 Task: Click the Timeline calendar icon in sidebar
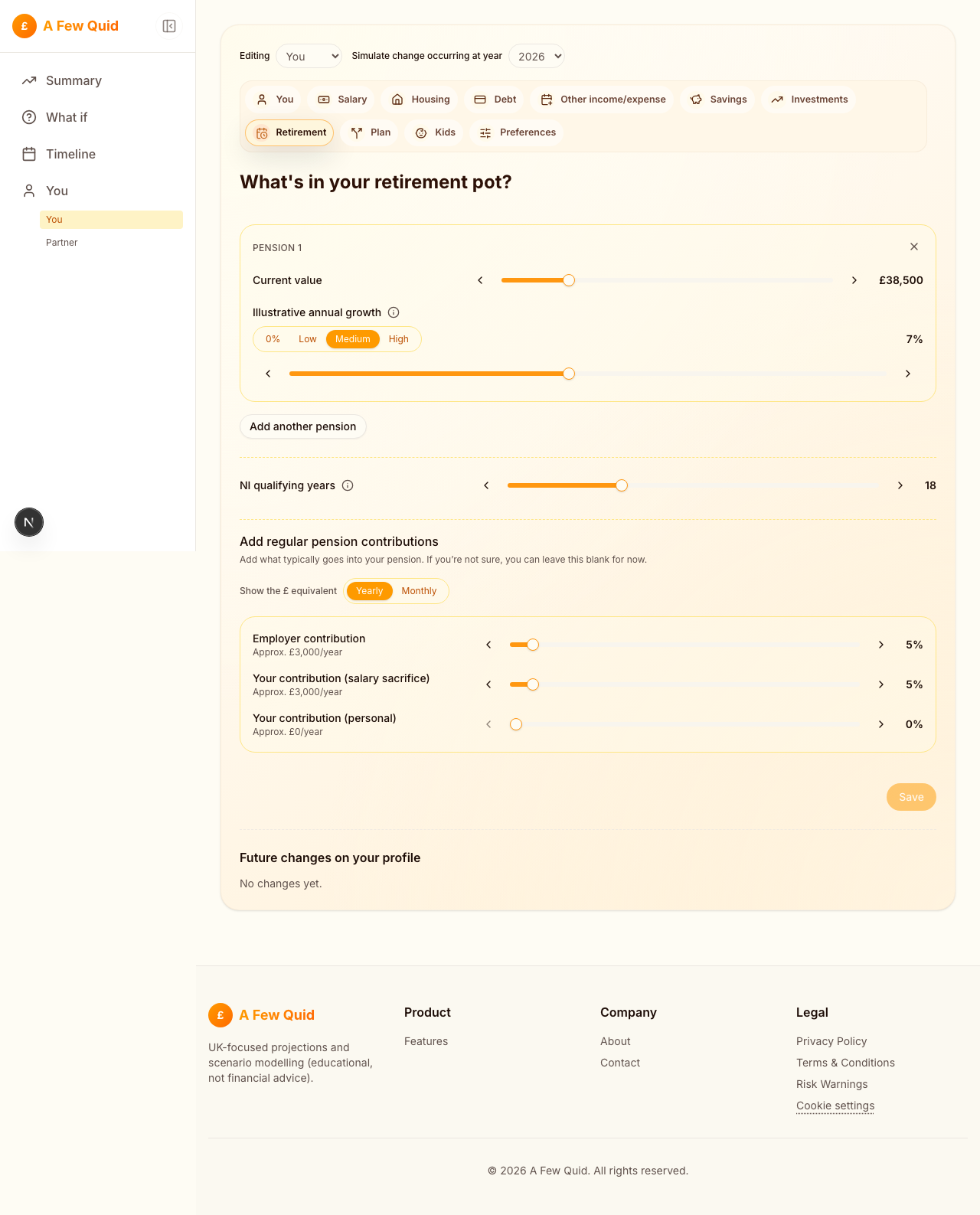tap(29, 154)
